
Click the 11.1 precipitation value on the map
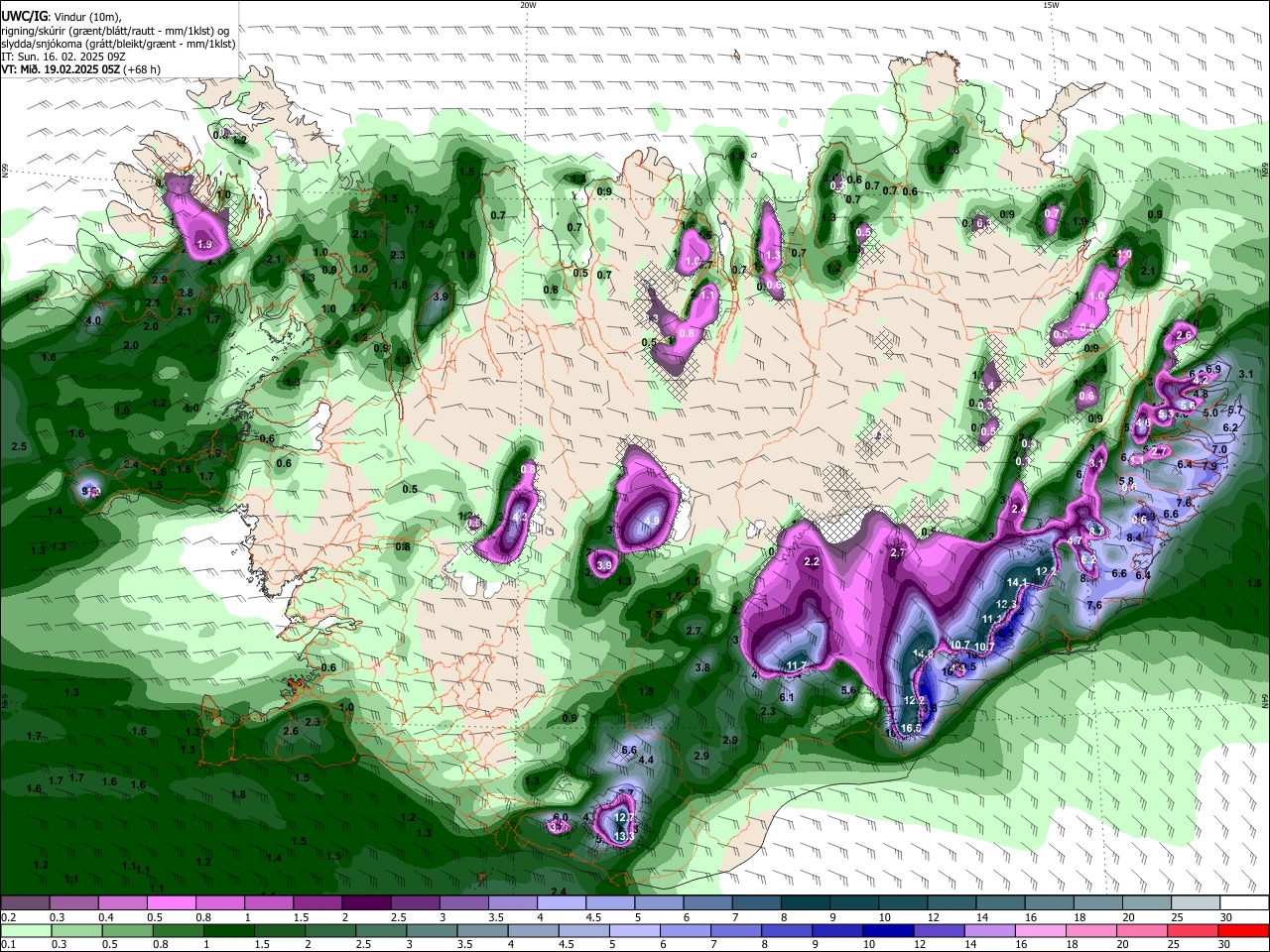point(992,619)
